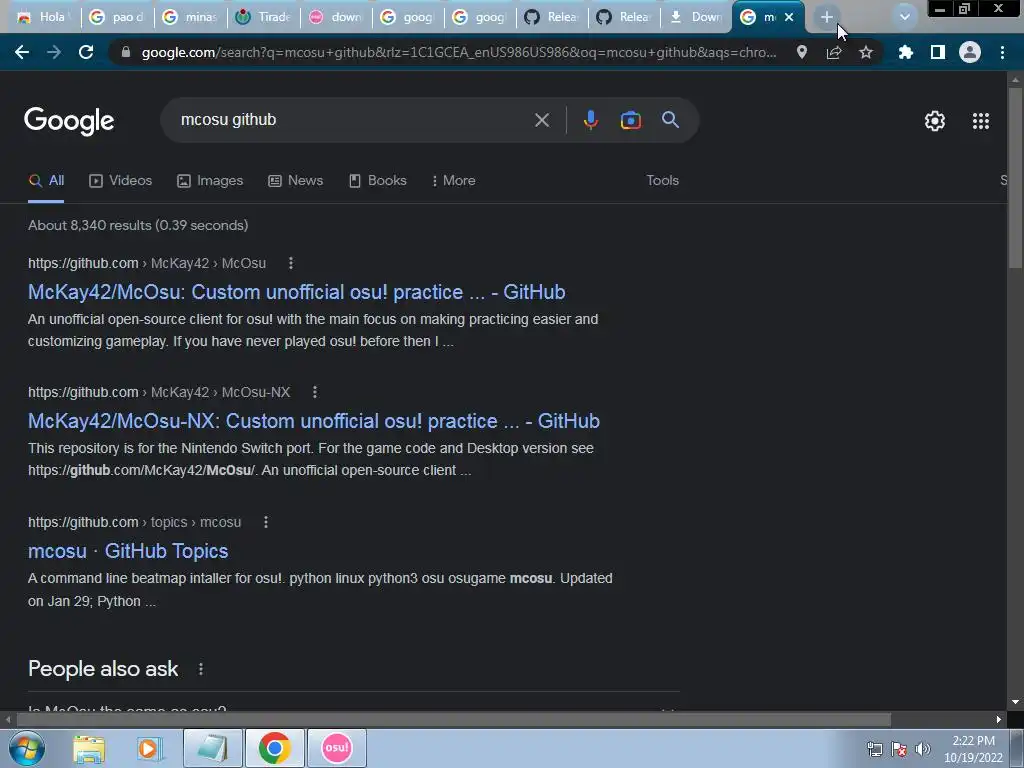Click the Chrome taskbar icon
The height and width of the screenshot is (768, 1024).
(274, 748)
